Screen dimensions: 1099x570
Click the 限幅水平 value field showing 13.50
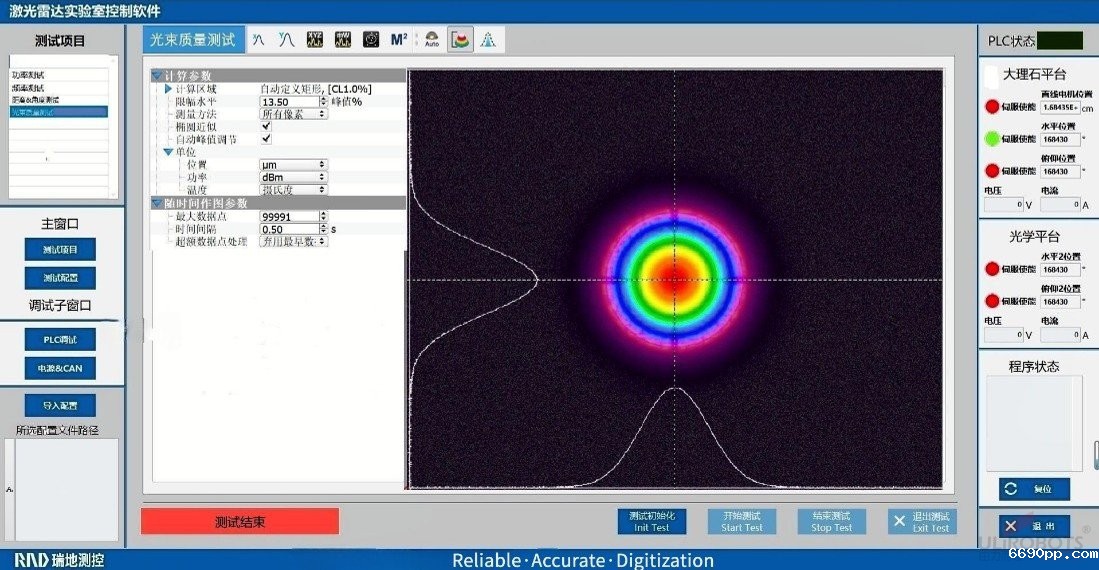(x=288, y=102)
